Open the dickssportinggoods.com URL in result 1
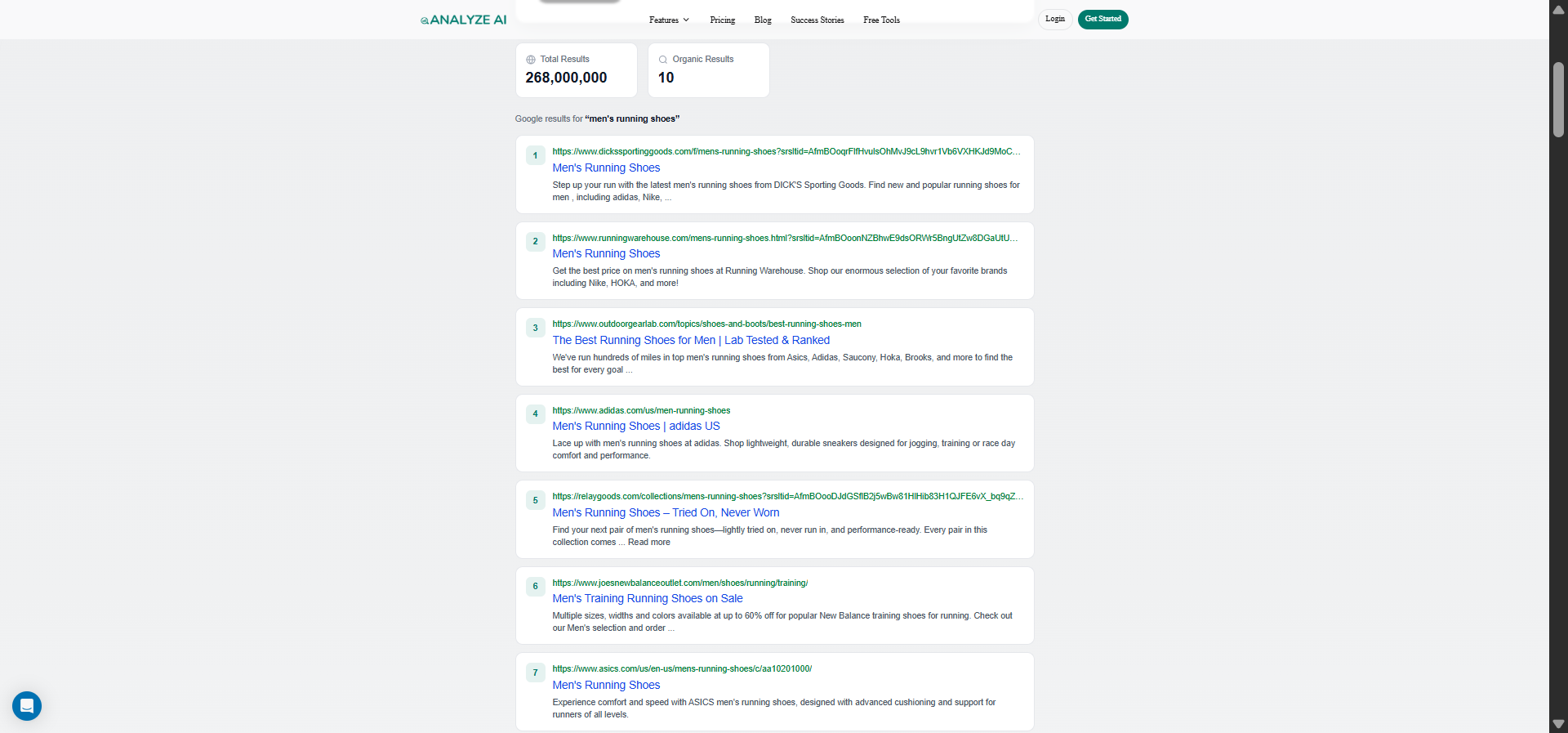Viewport: 1568px width, 733px height. click(x=786, y=152)
